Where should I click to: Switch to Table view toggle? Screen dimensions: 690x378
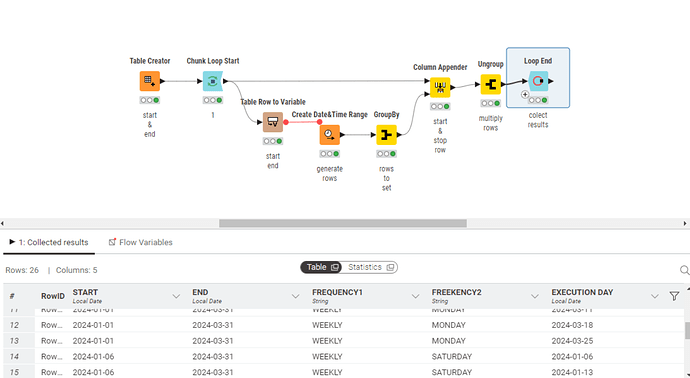pyautogui.click(x=322, y=267)
